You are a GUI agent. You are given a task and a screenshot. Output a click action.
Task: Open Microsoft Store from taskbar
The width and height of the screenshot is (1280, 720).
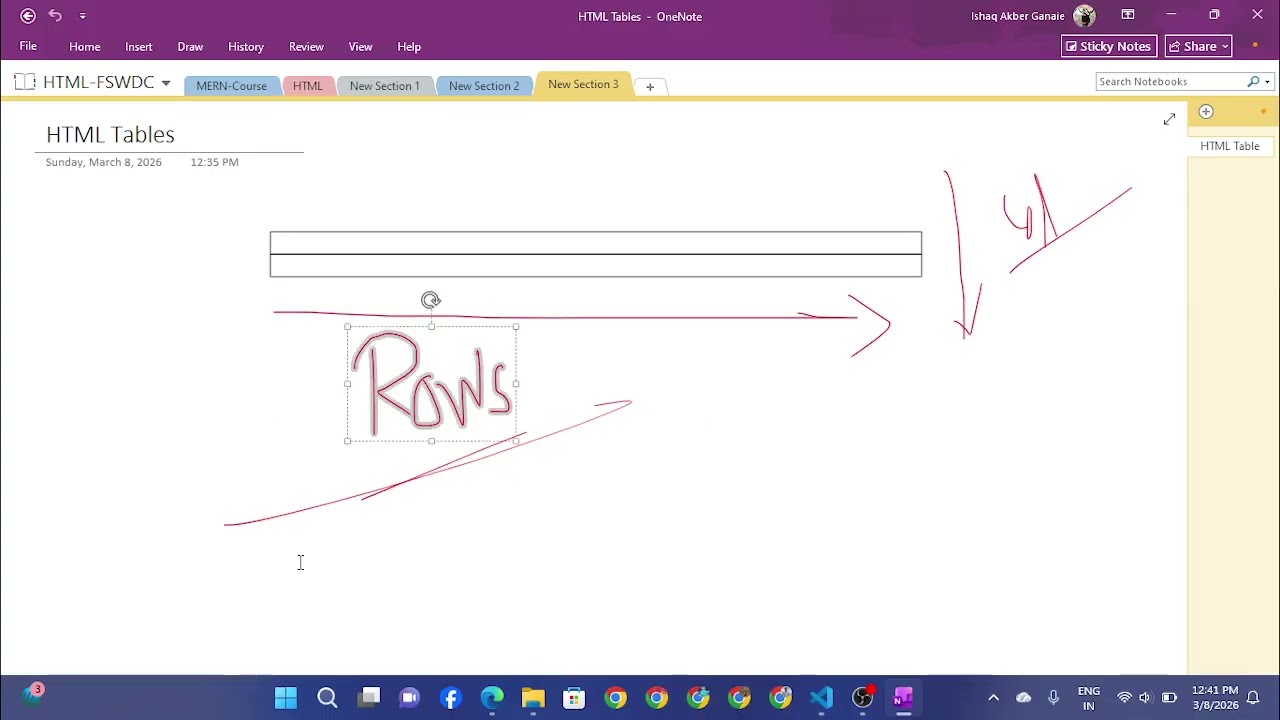point(574,698)
